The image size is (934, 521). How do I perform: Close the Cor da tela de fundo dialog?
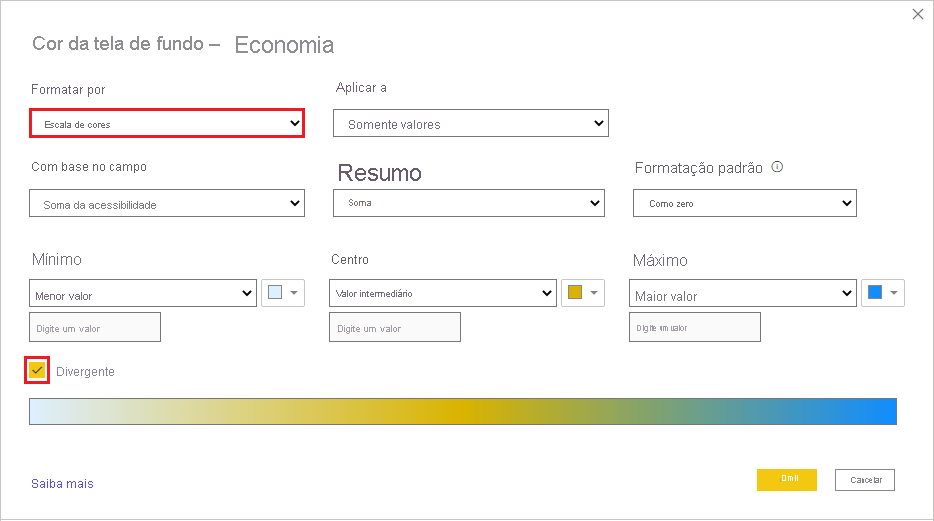pyautogui.click(x=918, y=14)
